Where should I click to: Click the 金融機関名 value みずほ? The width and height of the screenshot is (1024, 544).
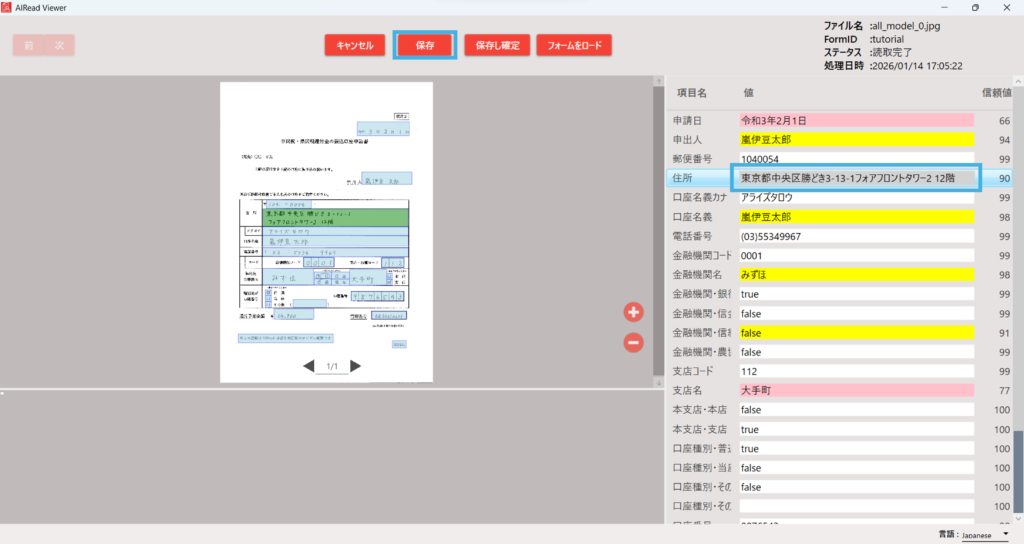pos(855,275)
